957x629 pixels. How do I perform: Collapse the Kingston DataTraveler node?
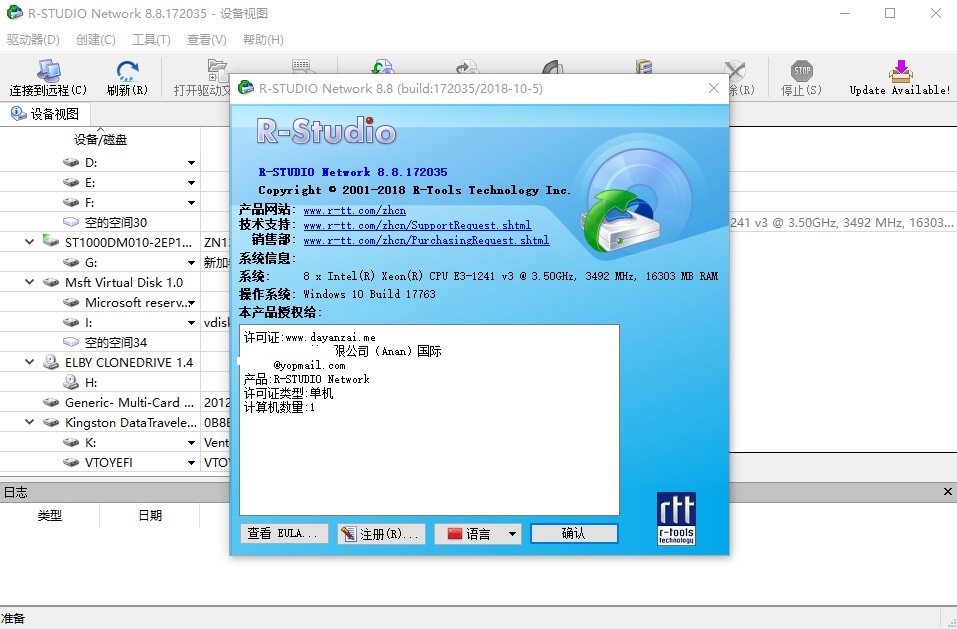coord(31,422)
